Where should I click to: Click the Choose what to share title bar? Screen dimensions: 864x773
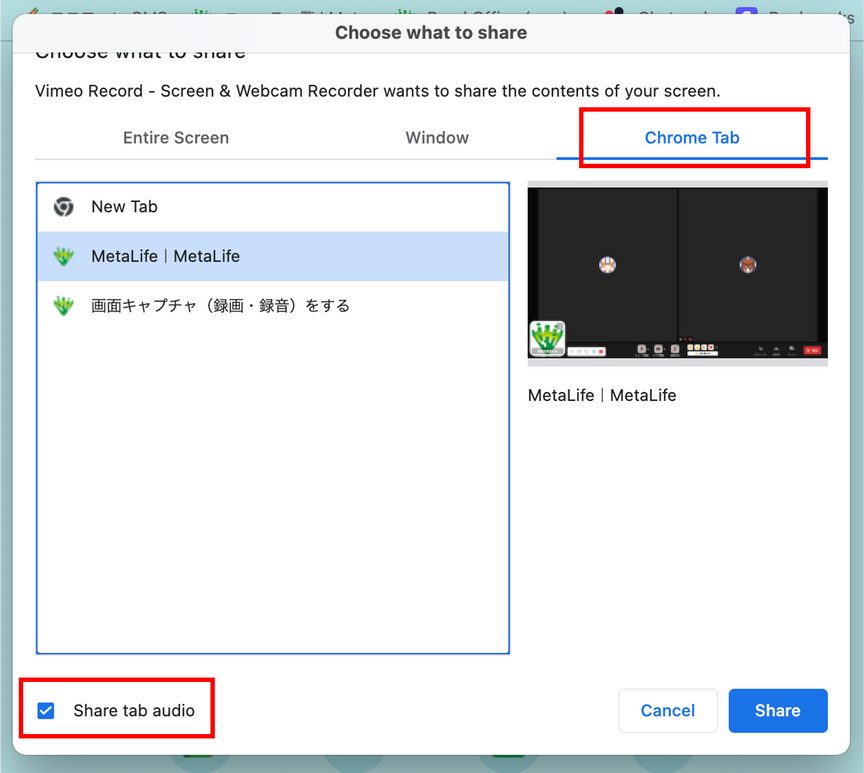tap(431, 33)
